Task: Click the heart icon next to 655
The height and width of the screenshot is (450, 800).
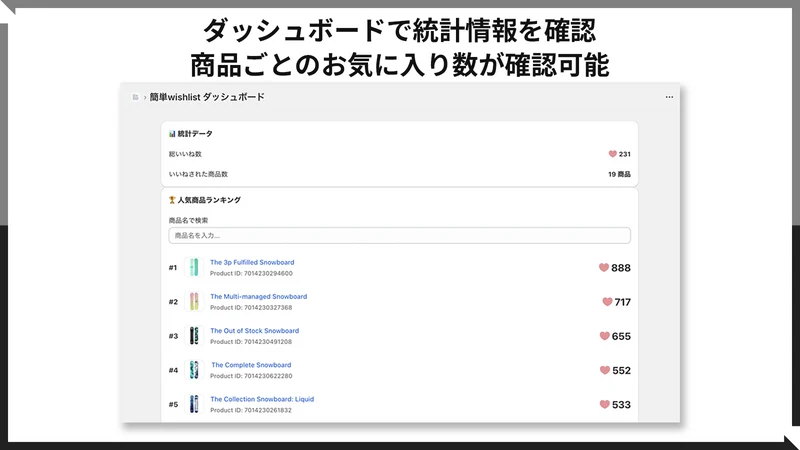Action: point(605,336)
